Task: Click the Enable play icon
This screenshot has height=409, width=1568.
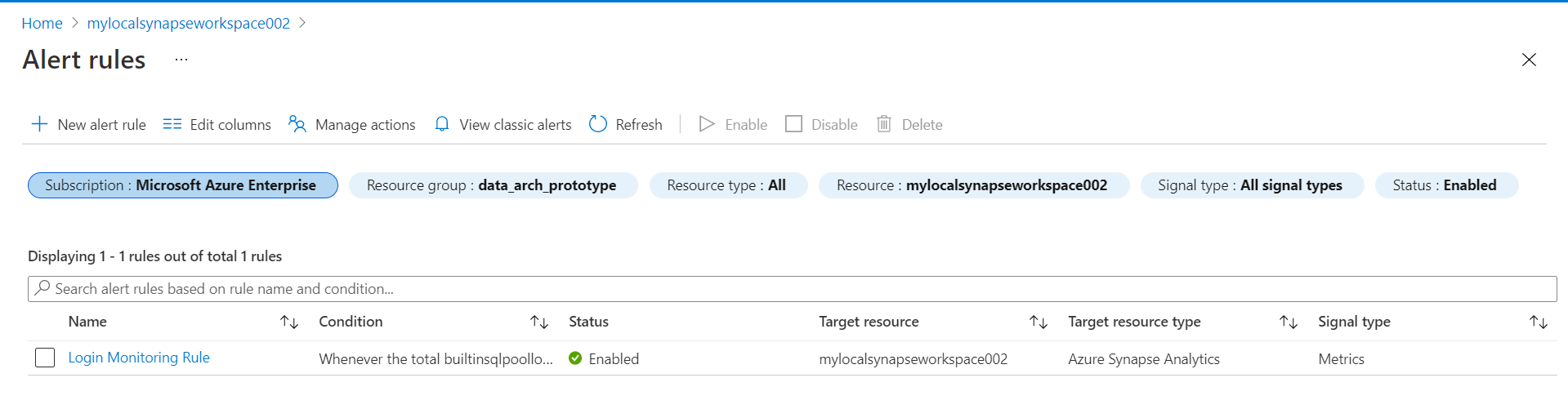Action: point(708,124)
